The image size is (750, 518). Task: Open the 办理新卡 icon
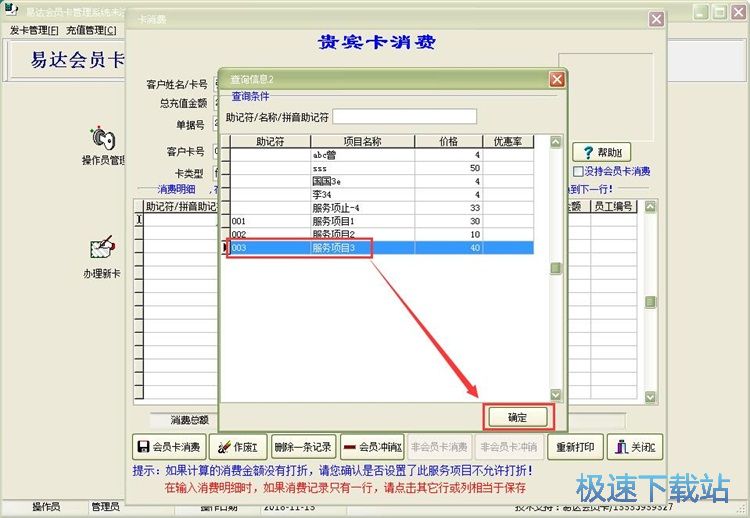tap(102, 256)
